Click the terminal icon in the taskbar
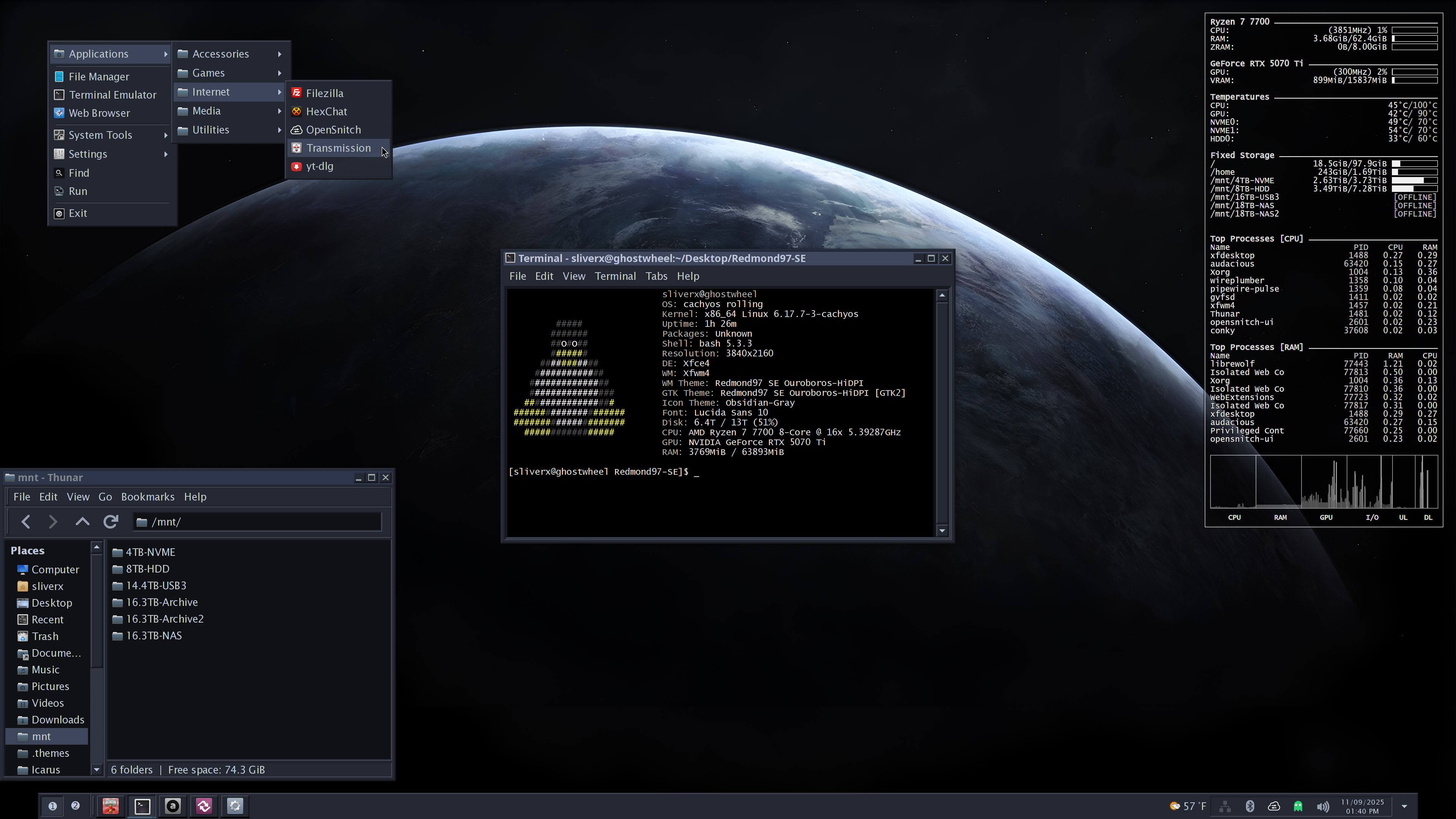 tap(142, 806)
